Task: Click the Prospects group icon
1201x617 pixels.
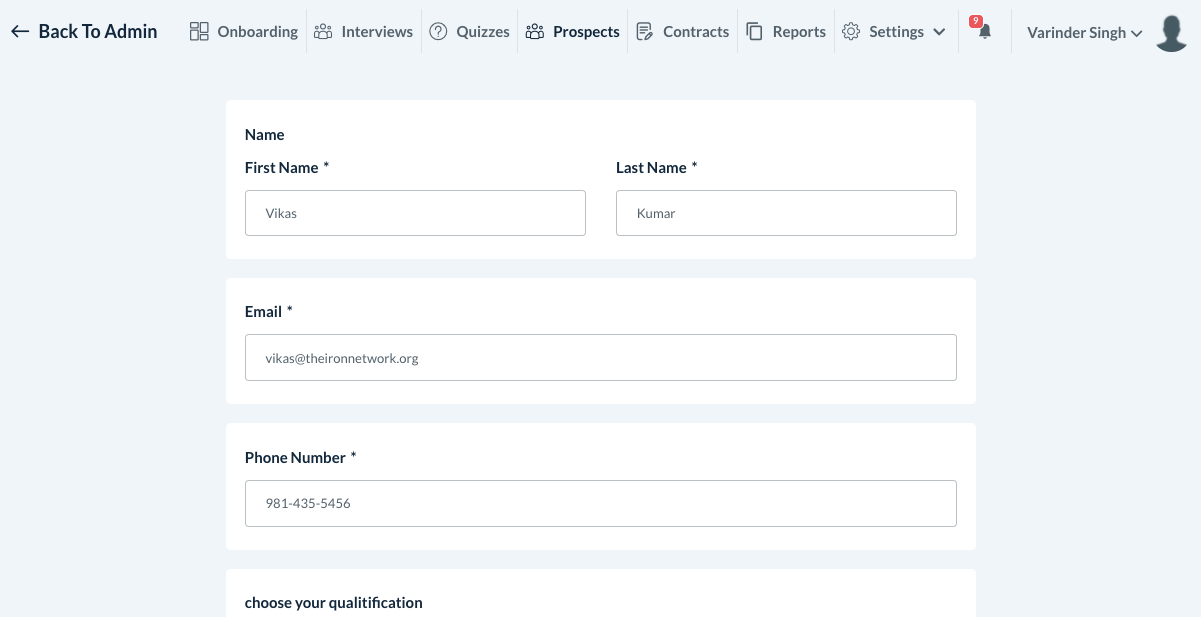Action: 535,32
